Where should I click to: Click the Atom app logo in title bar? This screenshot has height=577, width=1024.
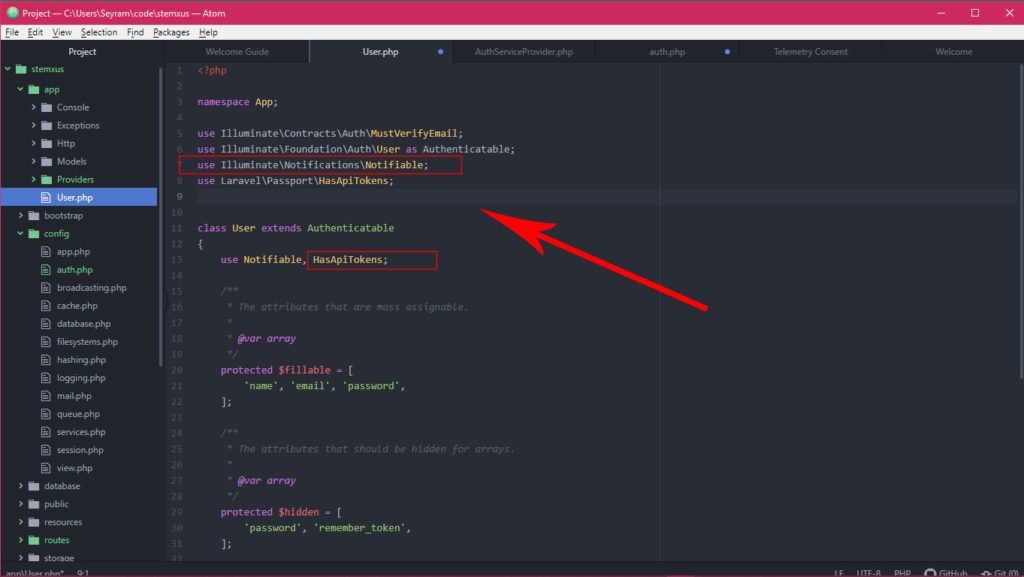pos(12,13)
